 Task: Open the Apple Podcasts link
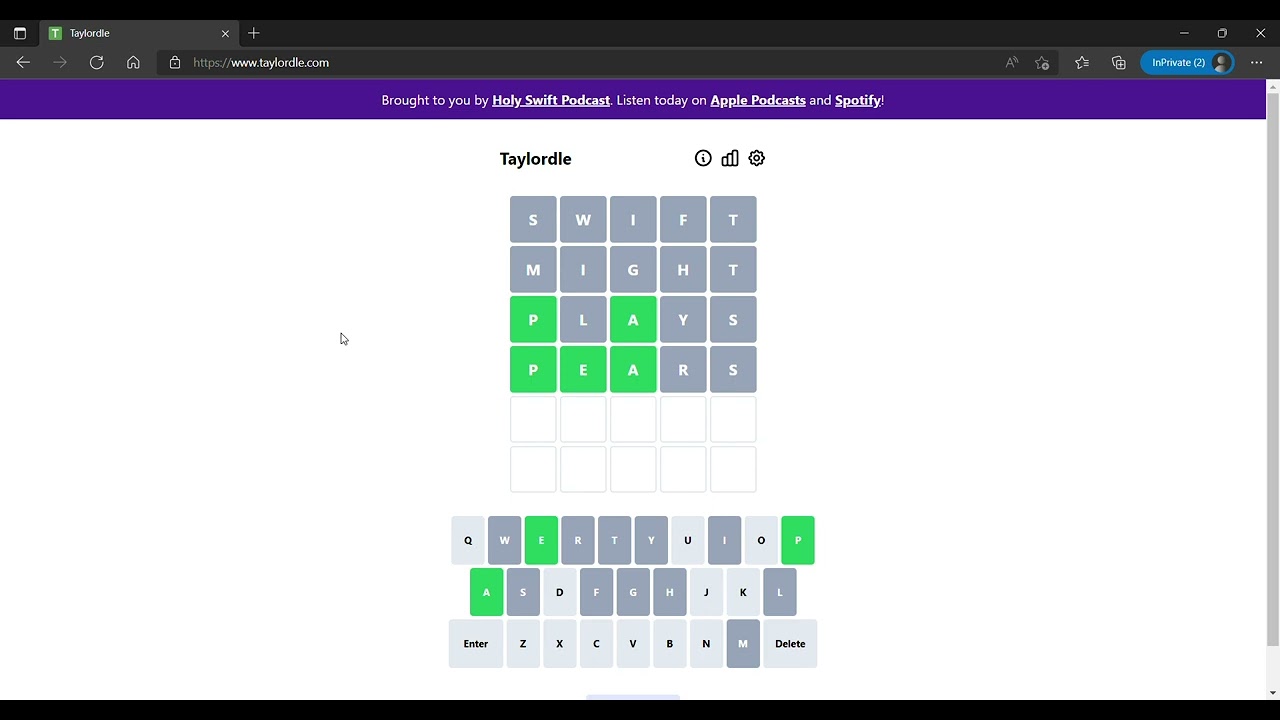pyautogui.click(x=758, y=100)
